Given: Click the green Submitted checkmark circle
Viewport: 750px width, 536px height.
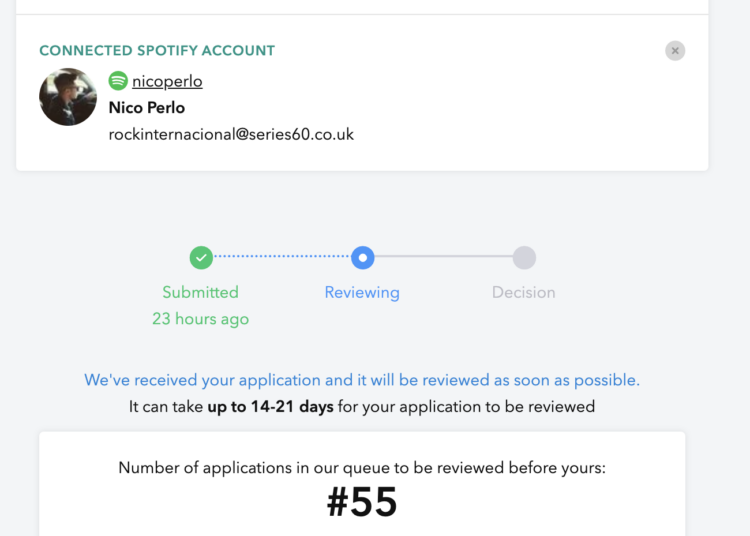Looking at the screenshot, I should pyautogui.click(x=201, y=258).
